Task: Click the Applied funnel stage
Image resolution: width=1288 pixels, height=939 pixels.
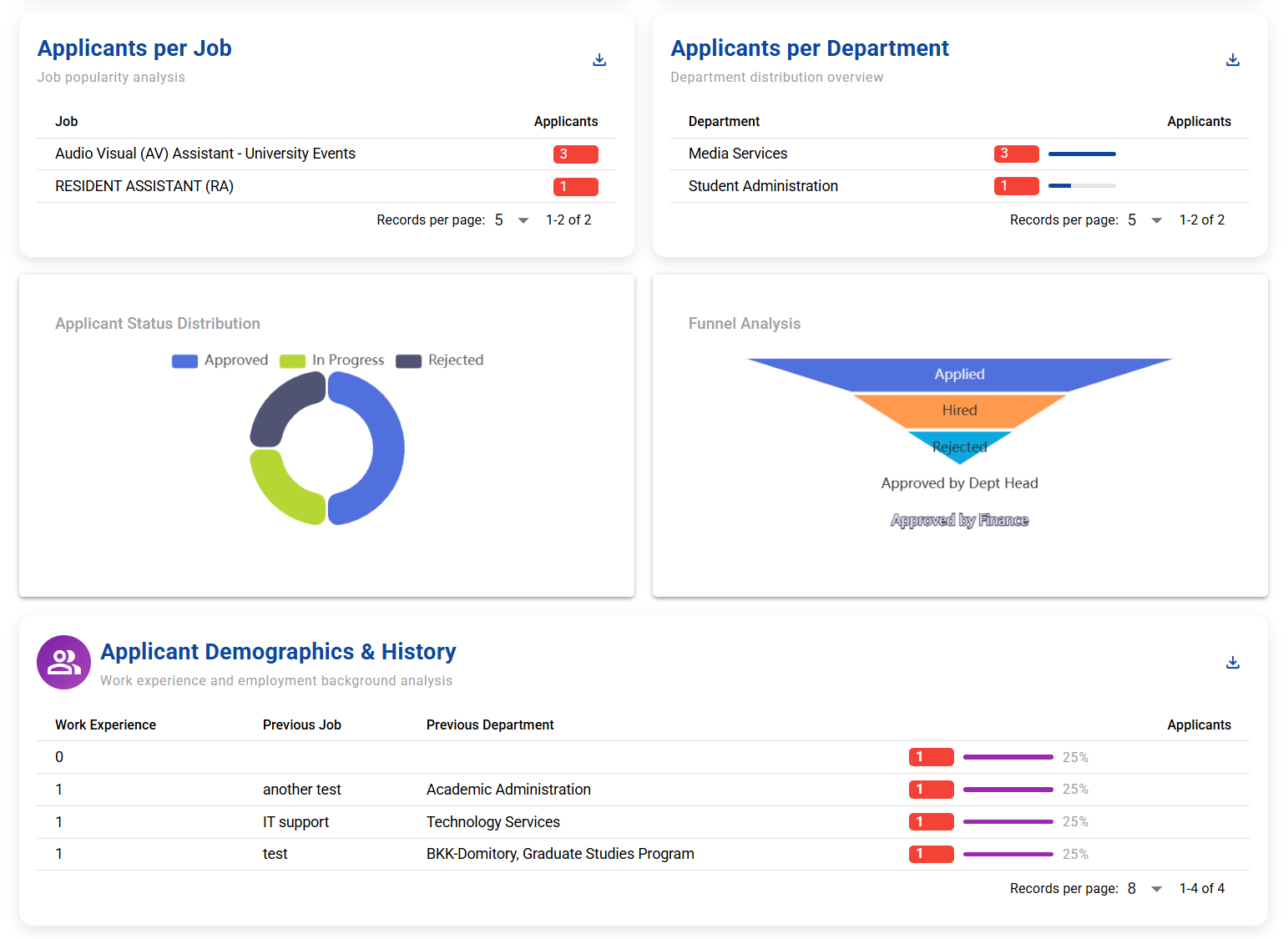Action: point(959,375)
